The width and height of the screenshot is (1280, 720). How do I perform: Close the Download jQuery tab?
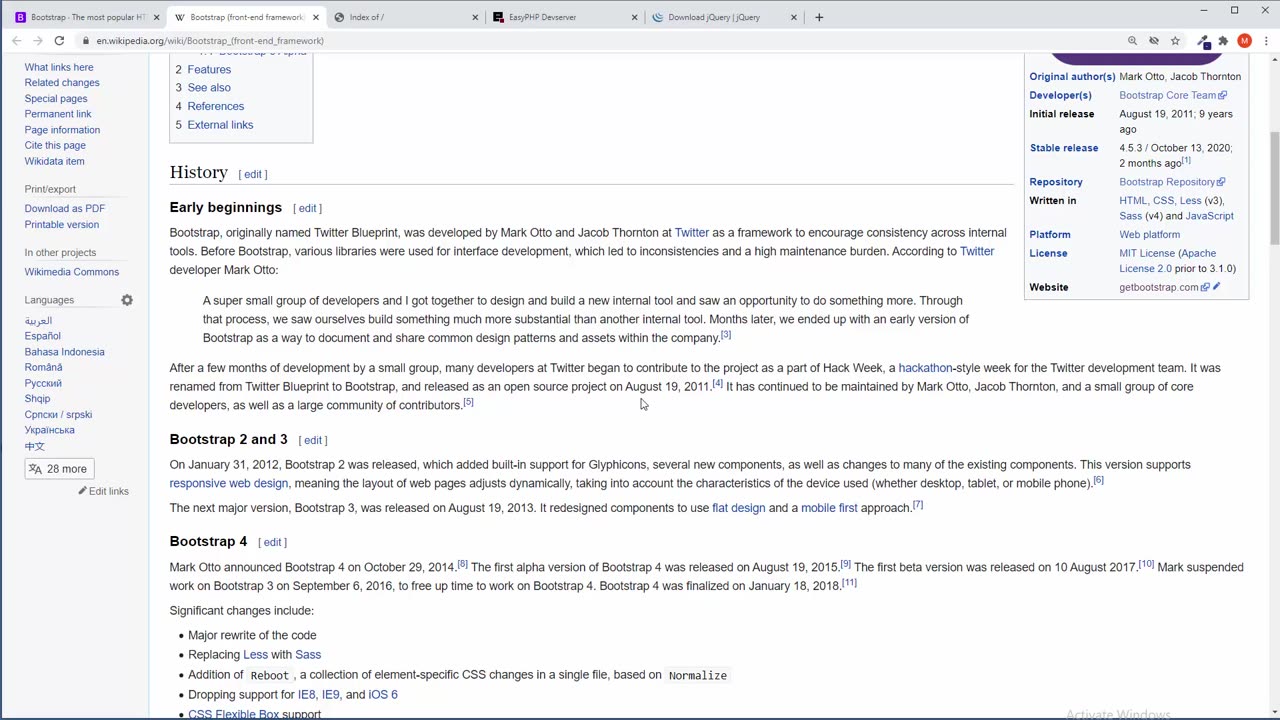794,17
